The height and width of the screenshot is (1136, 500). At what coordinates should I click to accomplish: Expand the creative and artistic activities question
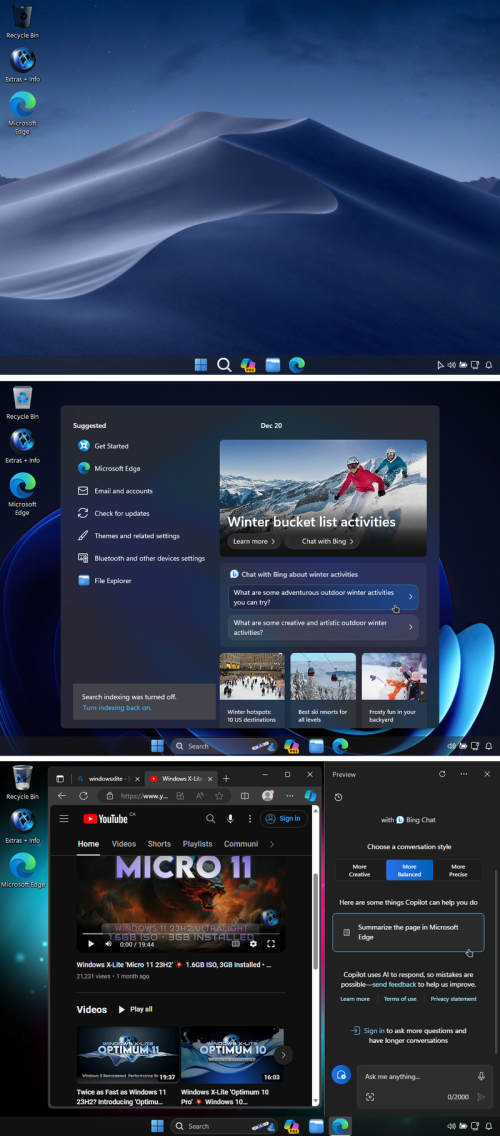[323, 627]
